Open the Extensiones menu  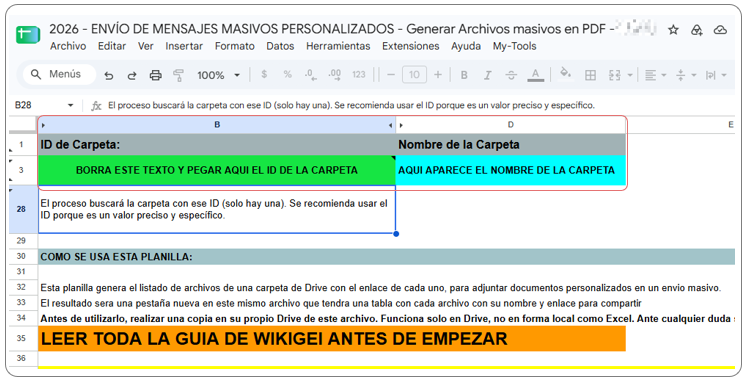point(411,46)
